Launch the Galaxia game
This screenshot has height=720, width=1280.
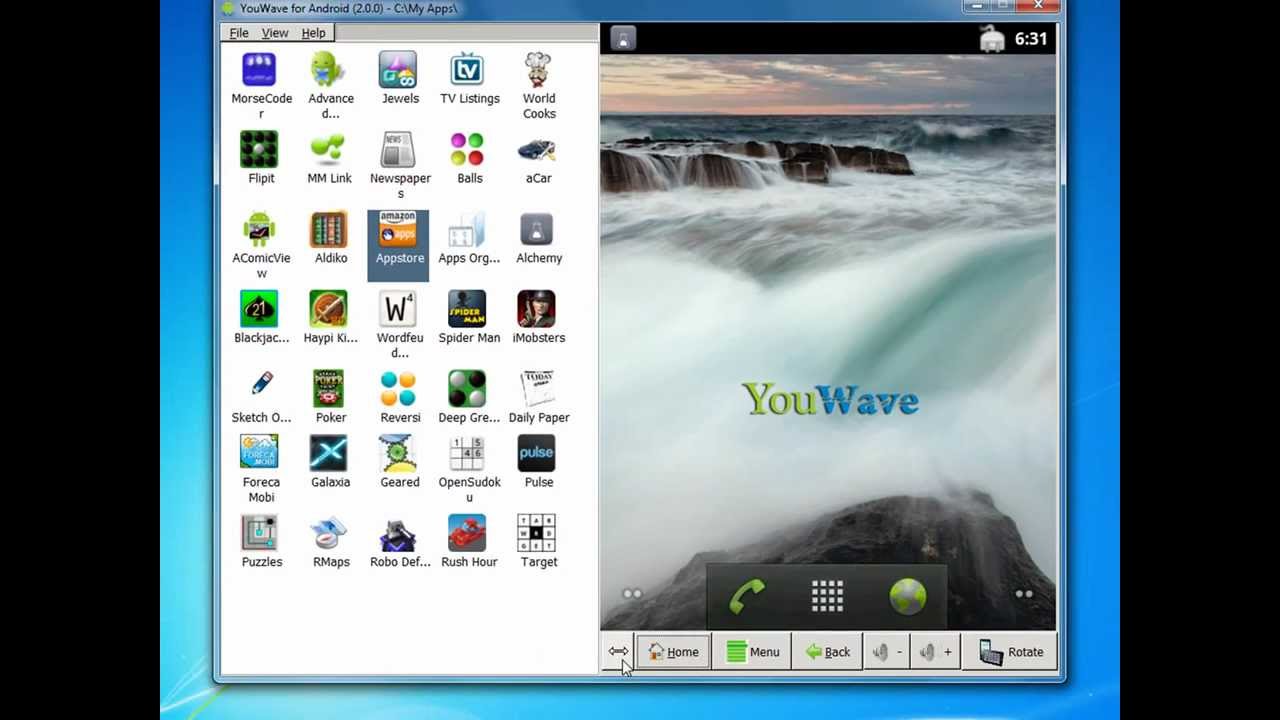pos(328,453)
